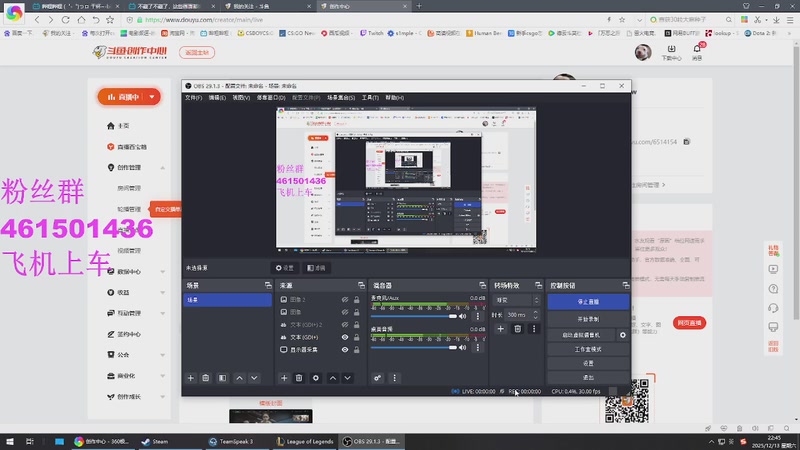Viewport: 800px width, 450px height.
Task: Show the hidden 图像 source
Action: click(x=345, y=312)
